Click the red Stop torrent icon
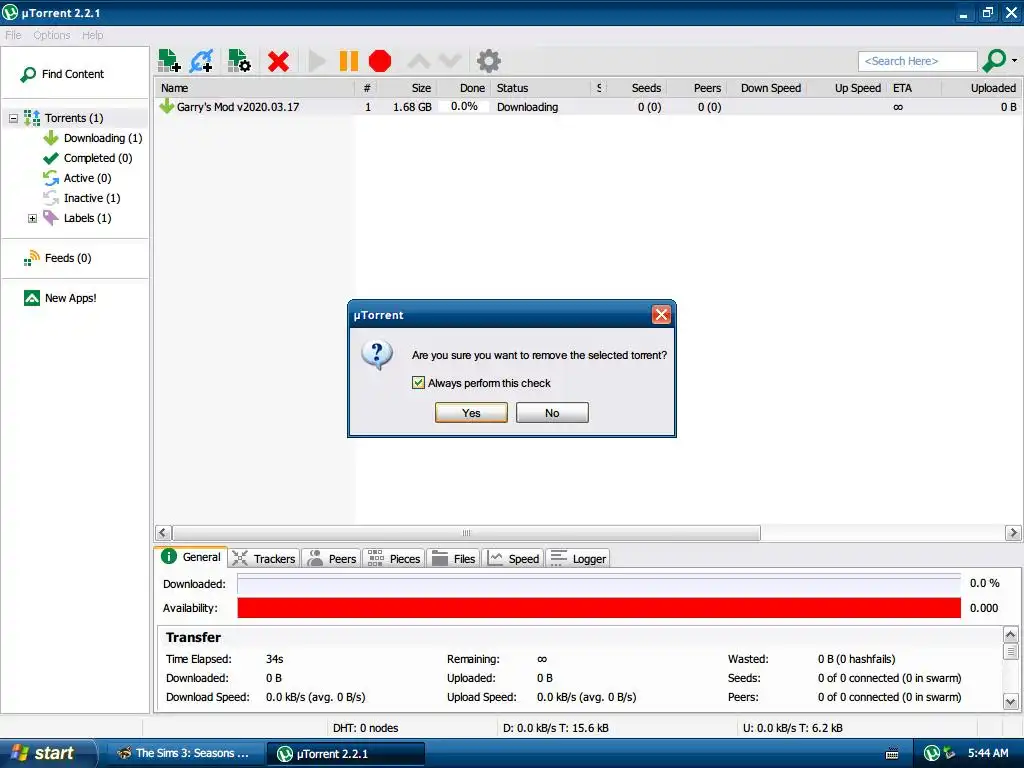The height and width of the screenshot is (768, 1024). [380, 61]
